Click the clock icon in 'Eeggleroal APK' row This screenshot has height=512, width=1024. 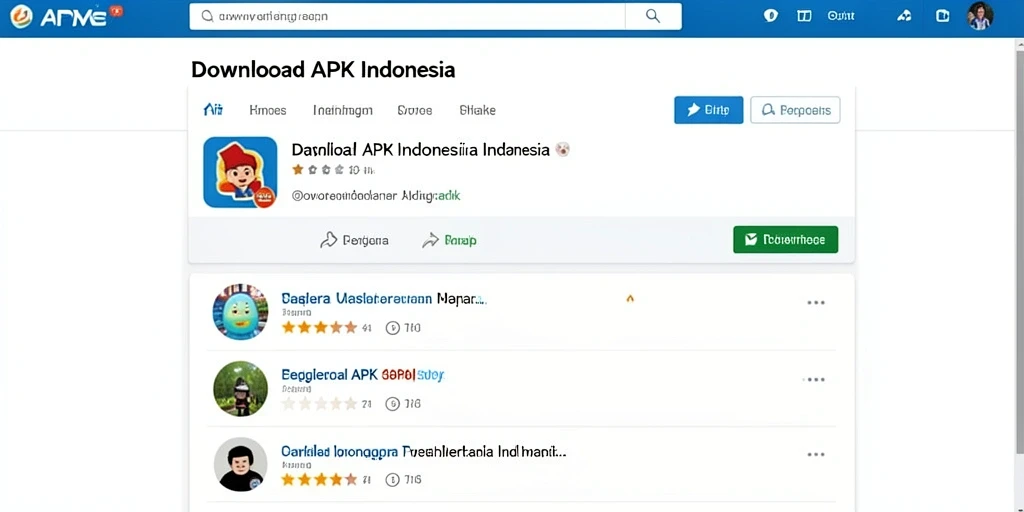pyautogui.click(x=392, y=404)
